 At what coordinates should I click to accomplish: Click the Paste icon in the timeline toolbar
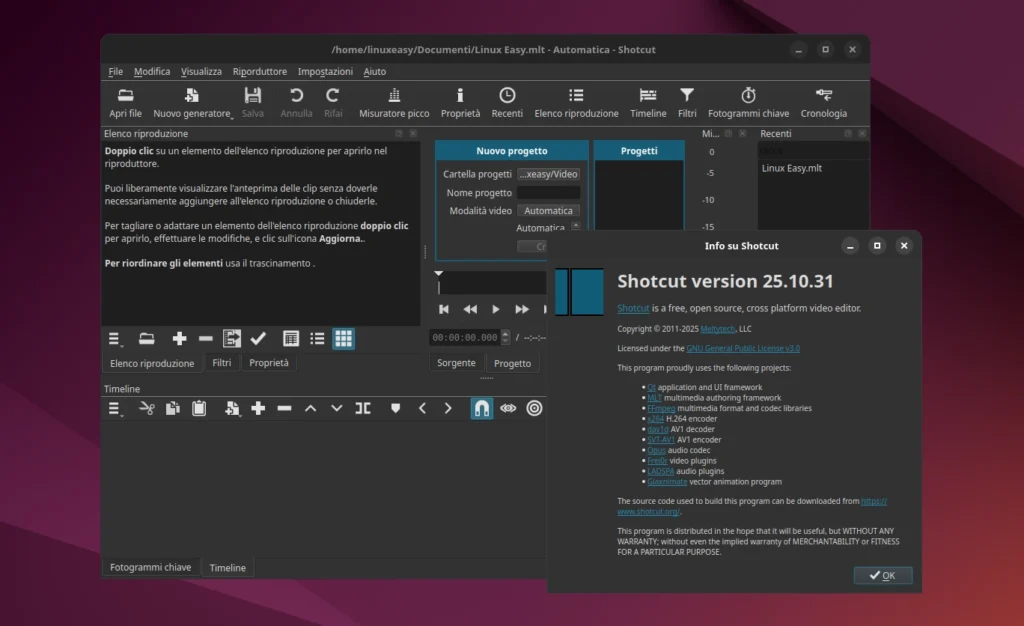(200, 408)
